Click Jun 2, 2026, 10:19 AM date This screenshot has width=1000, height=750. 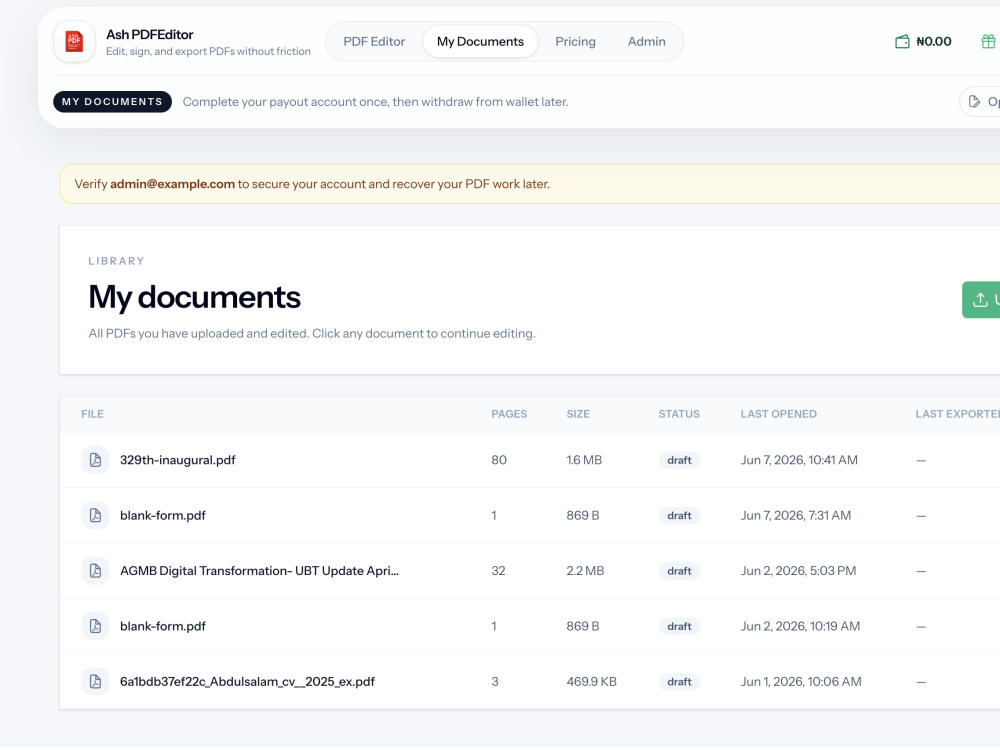click(x=800, y=626)
